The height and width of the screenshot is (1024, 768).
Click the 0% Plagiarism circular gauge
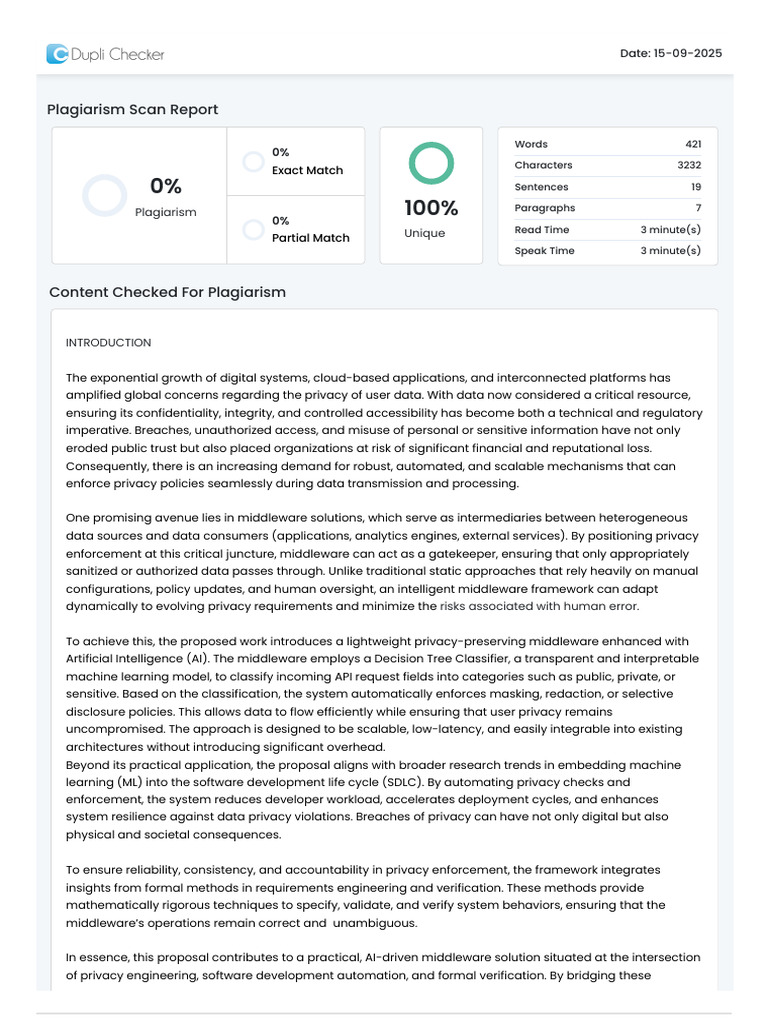coord(104,195)
